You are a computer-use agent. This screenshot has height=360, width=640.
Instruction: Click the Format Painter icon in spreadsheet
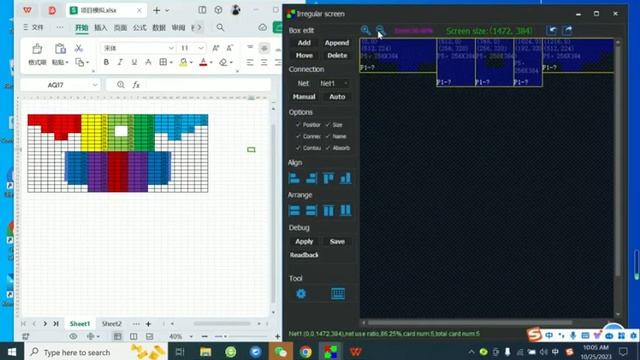pyautogui.click(x=37, y=49)
